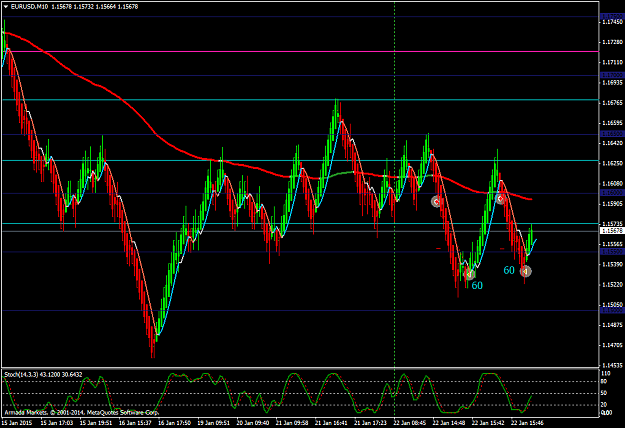Select the later red sell marker near 1.16000
The image size is (625, 428).
500,198
